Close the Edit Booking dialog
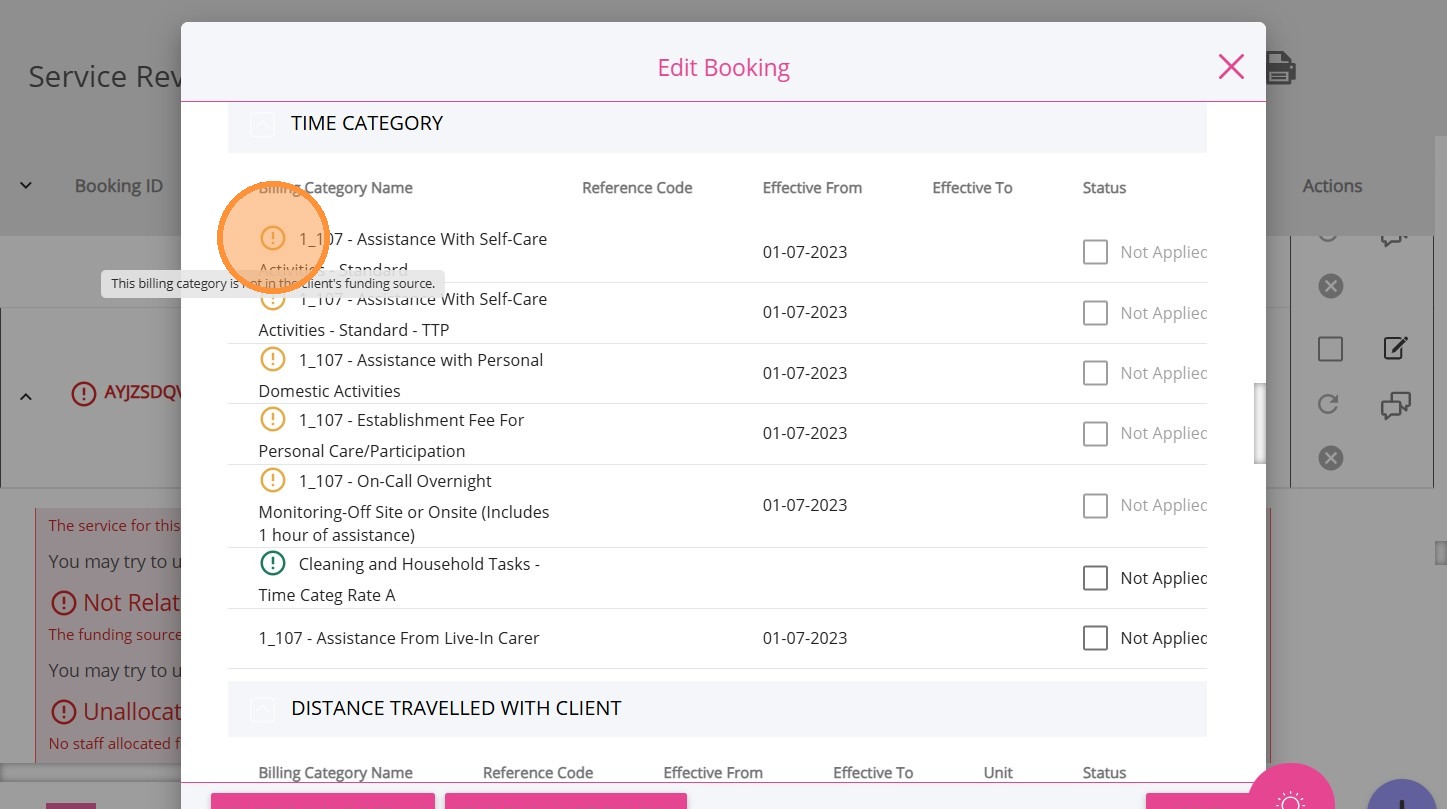The width and height of the screenshot is (1447, 809). pos(1231,67)
